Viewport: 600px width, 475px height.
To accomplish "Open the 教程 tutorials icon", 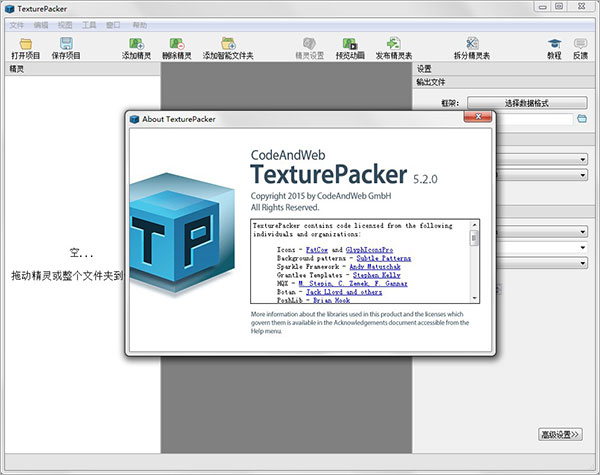I will [554, 44].
